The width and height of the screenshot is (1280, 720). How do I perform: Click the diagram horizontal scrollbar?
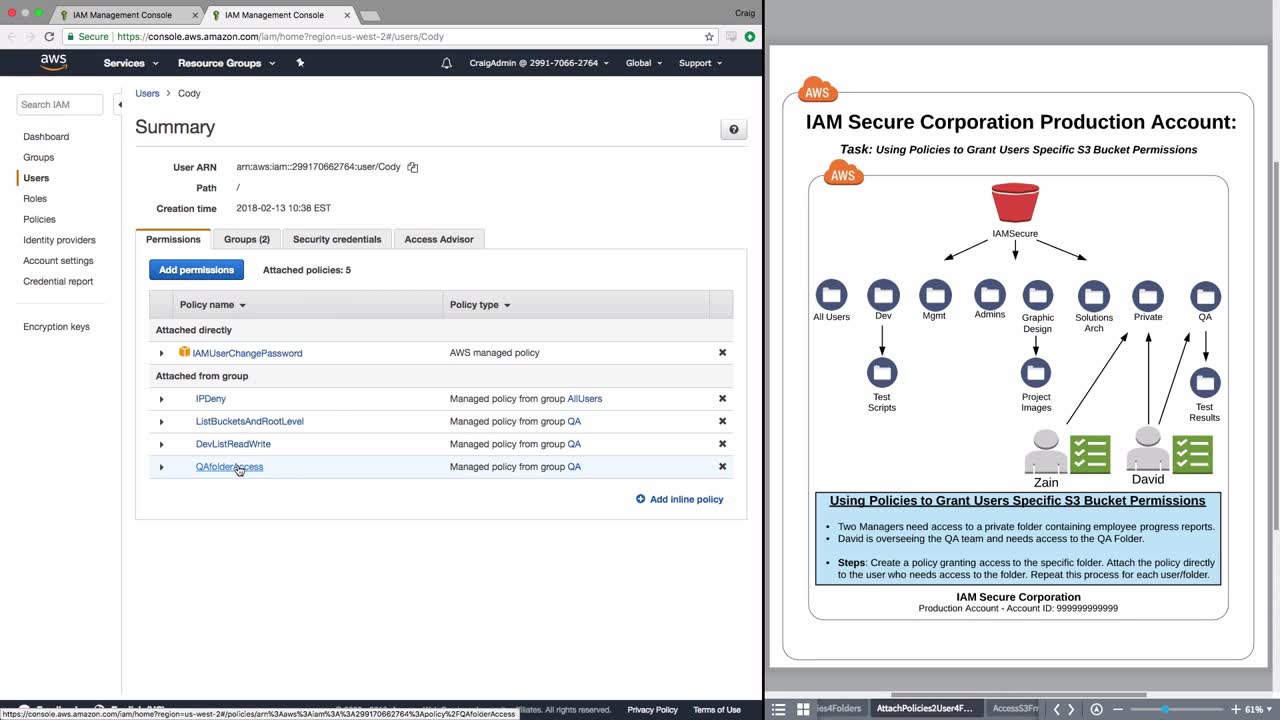pyautogui.click(x=1018, y=695)
